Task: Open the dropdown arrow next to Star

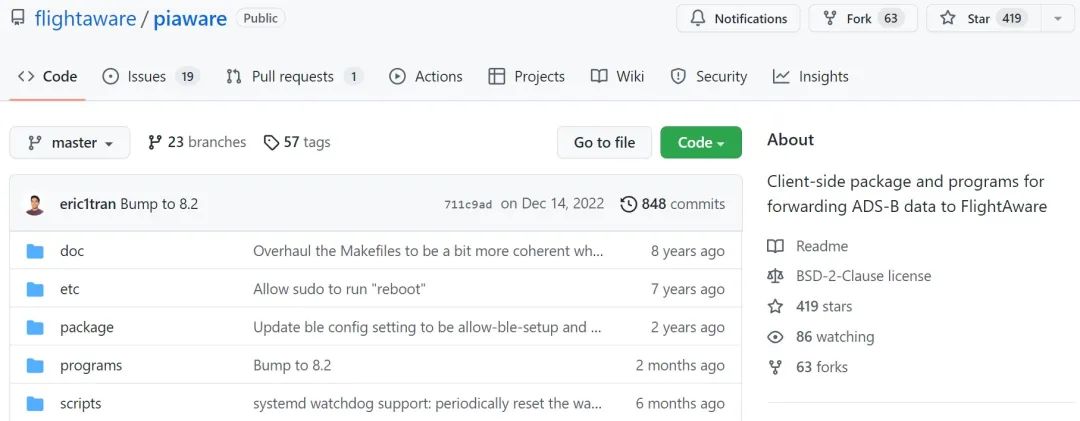Action: pos(1057,19)
